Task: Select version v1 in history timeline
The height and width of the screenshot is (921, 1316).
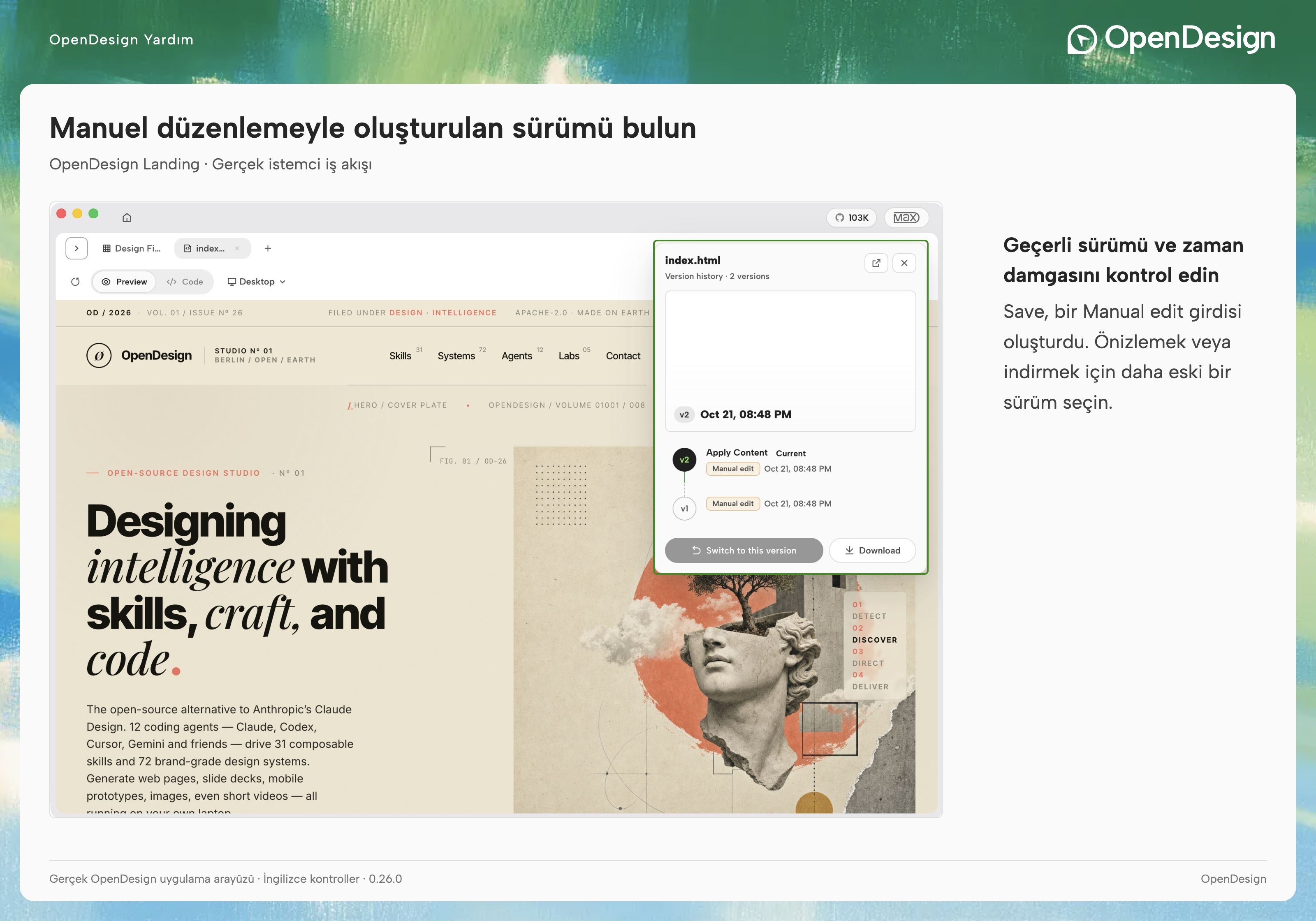Action: tap(684, 508)
